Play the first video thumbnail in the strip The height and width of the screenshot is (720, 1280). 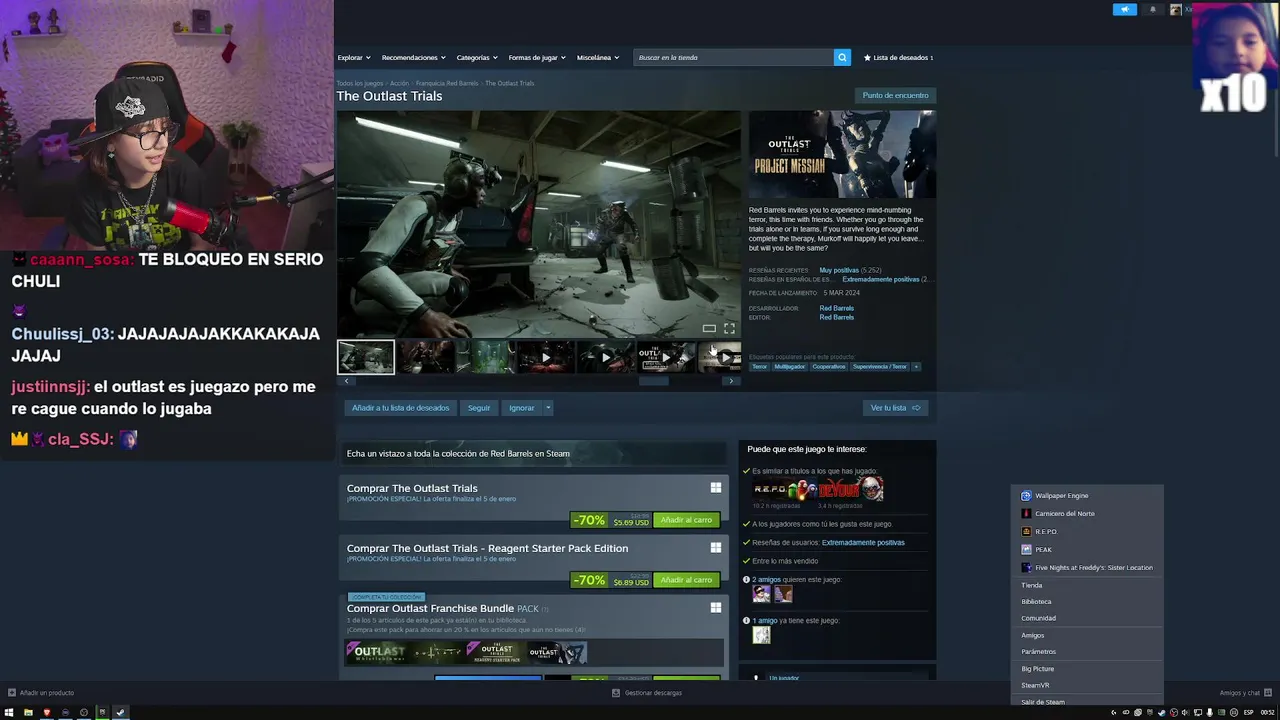pos(546,357)
